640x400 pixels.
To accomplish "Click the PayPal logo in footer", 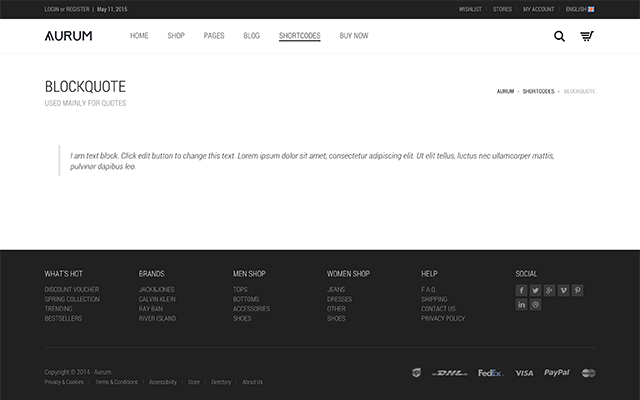I will tap(557, 373).
